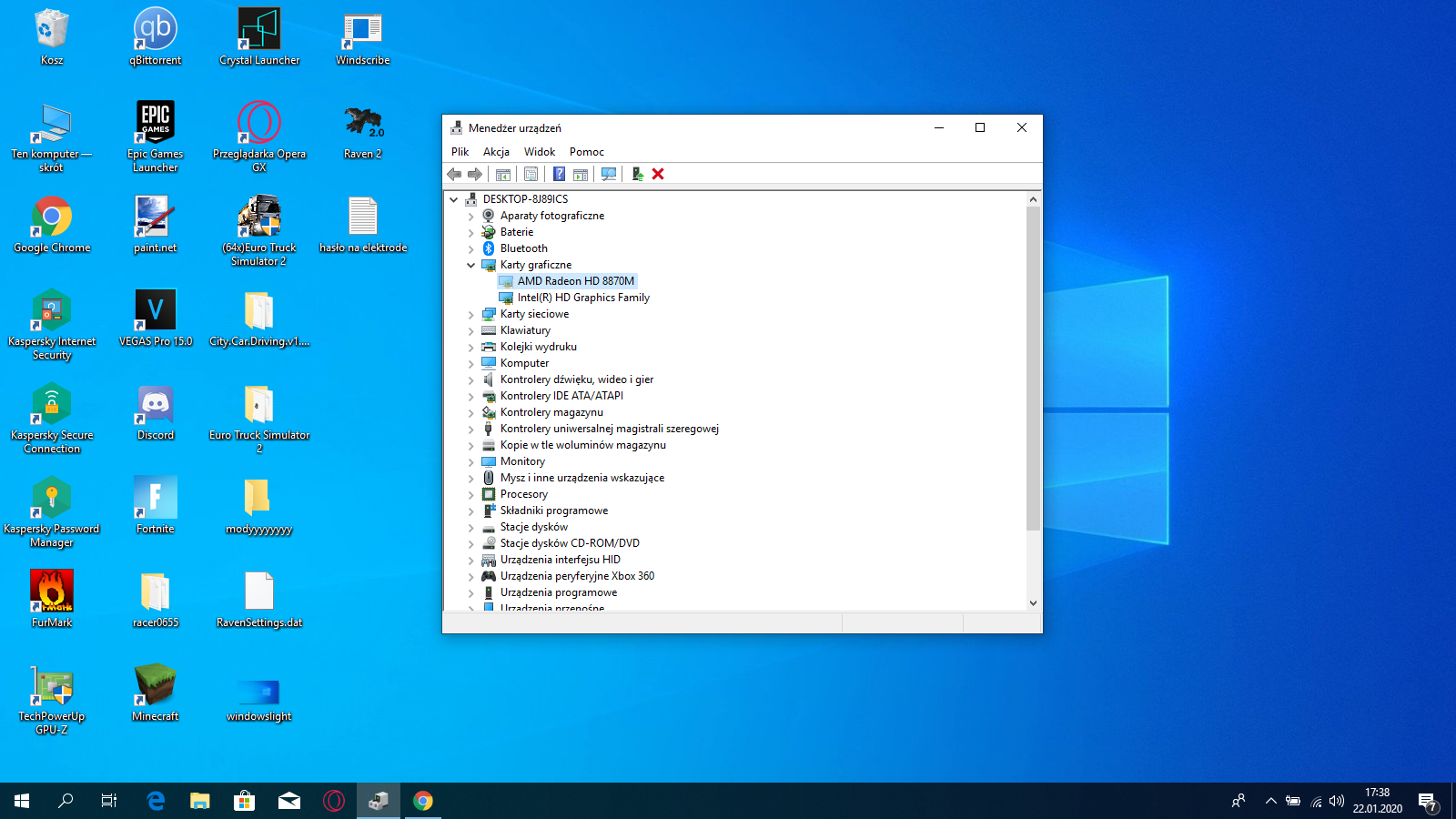Select the Kaspersky Internet Security desktop icon
The width and height of the screenshot is (1456, 819).
tap(52, 324)
